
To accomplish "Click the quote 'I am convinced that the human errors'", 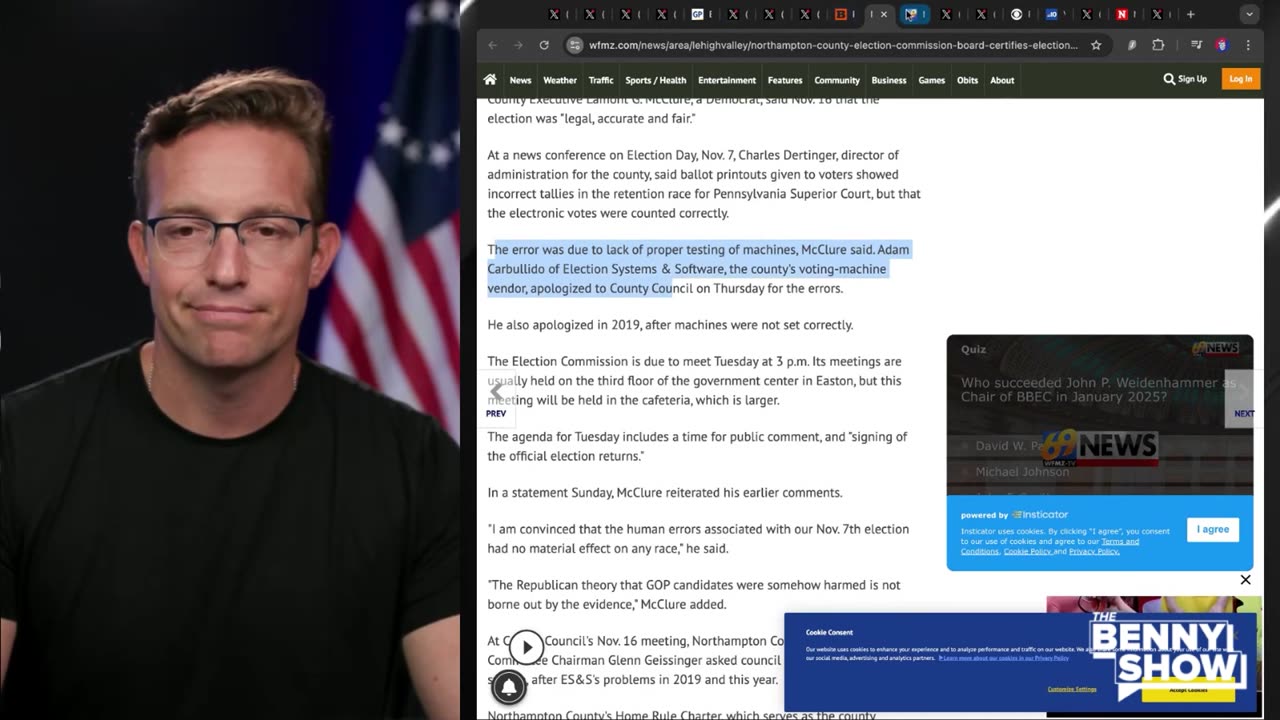I will 698,539.
